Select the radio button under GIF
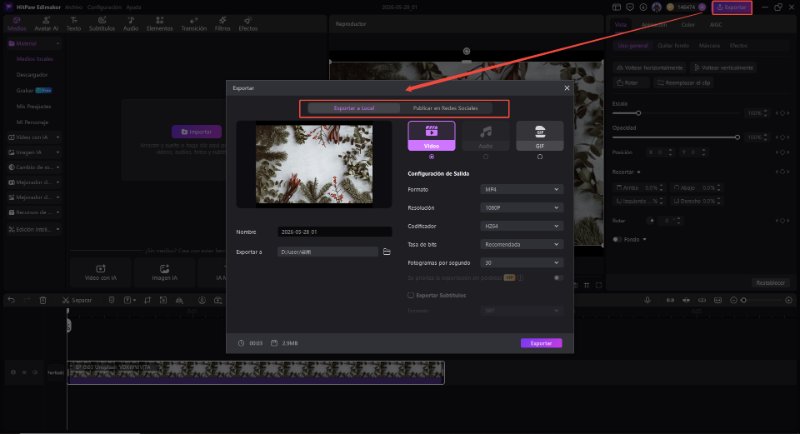The width and height of the screenshot is (800, 434). 540,157
